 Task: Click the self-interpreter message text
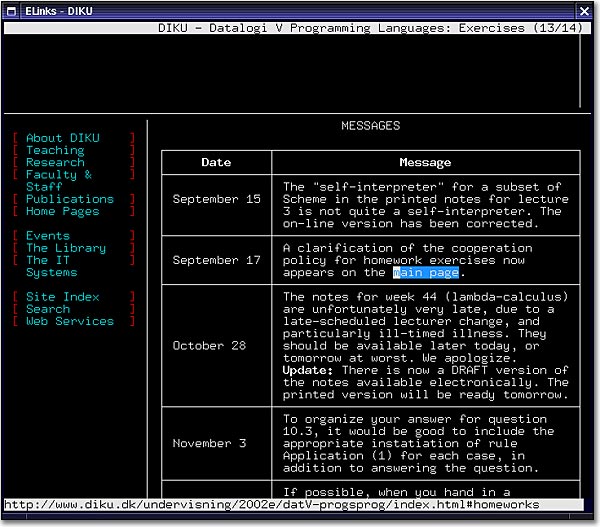[x=426, y=205]
